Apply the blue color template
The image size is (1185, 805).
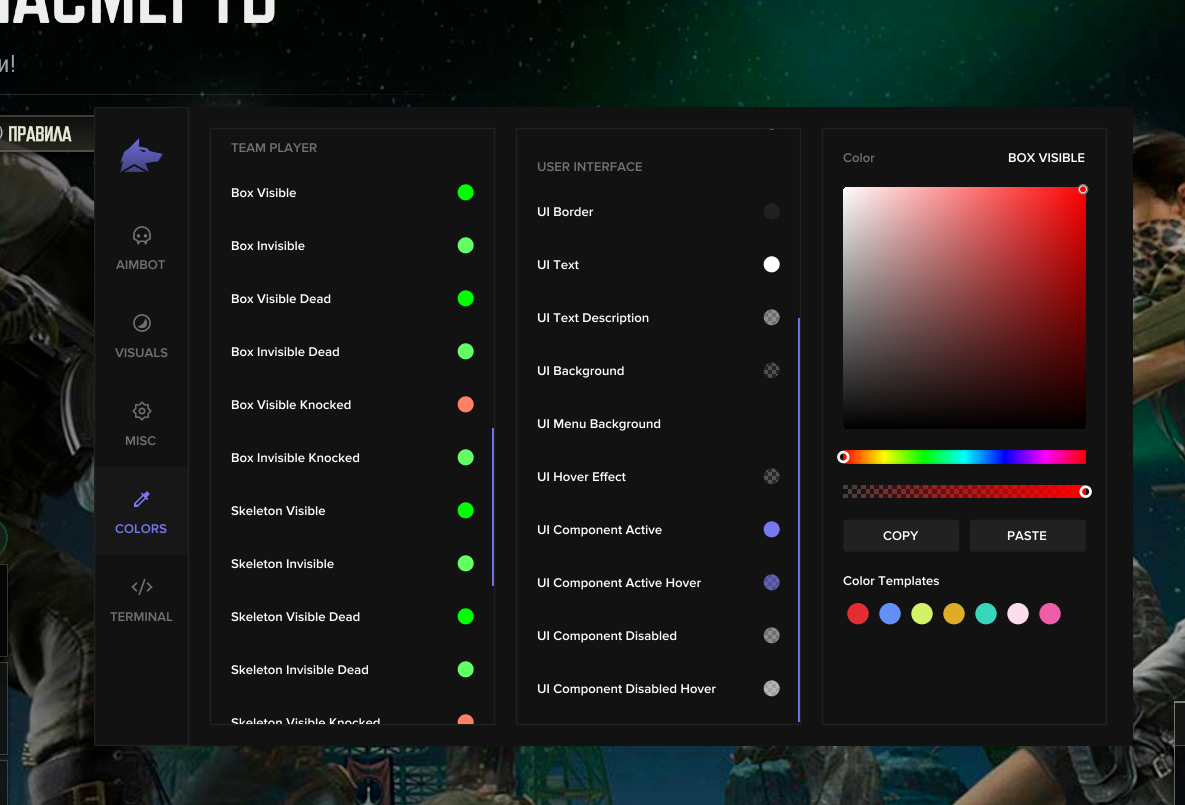890,614
